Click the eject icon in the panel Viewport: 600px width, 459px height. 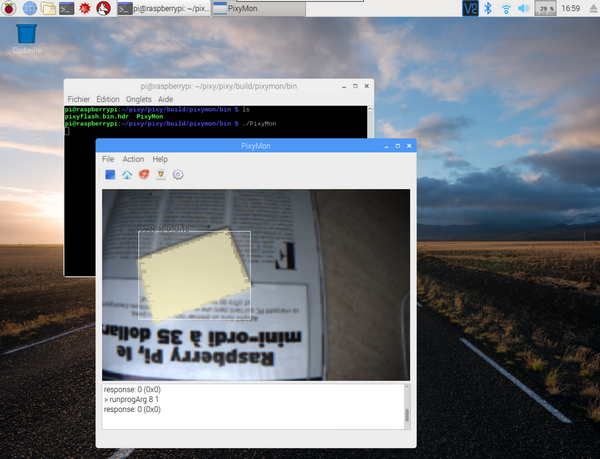(x=593, y=8)
